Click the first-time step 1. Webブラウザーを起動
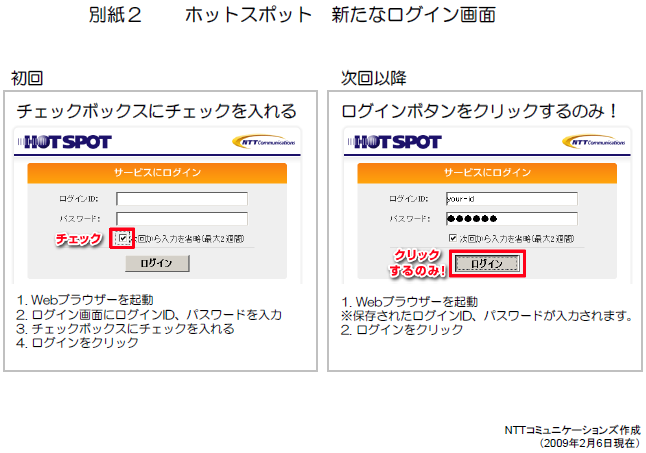The height and width of the screenshot is (453, 646). coord(85,300)
